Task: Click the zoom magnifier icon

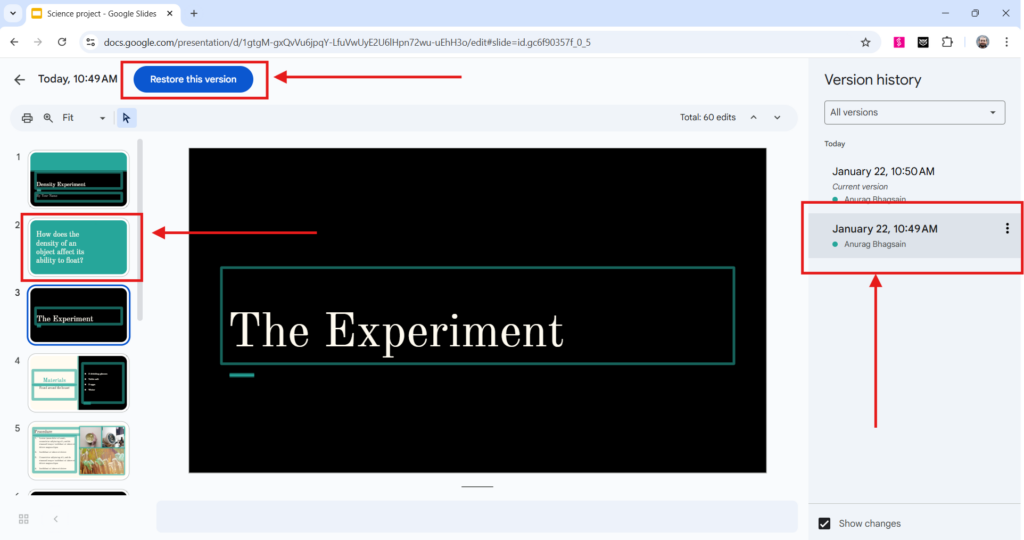Action: point(47,118)
